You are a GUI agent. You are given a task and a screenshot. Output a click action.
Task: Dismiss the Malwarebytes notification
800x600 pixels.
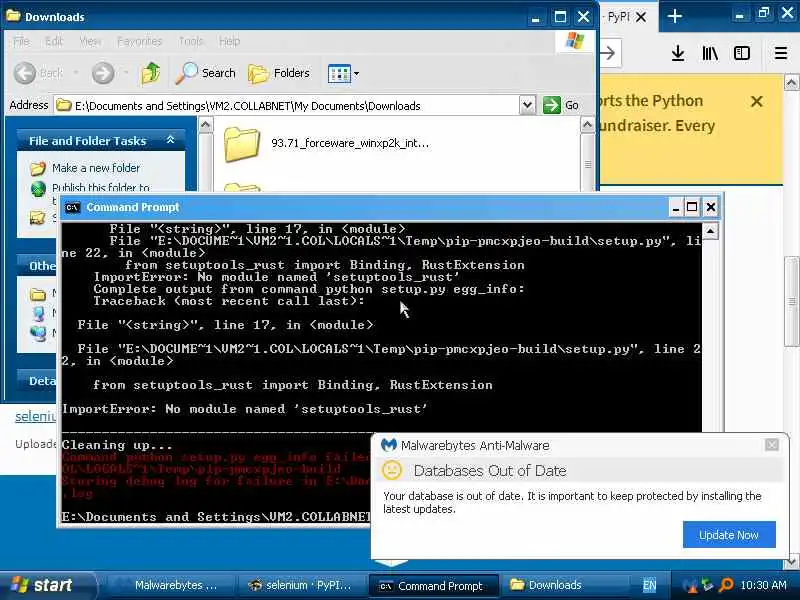[771, 445]
